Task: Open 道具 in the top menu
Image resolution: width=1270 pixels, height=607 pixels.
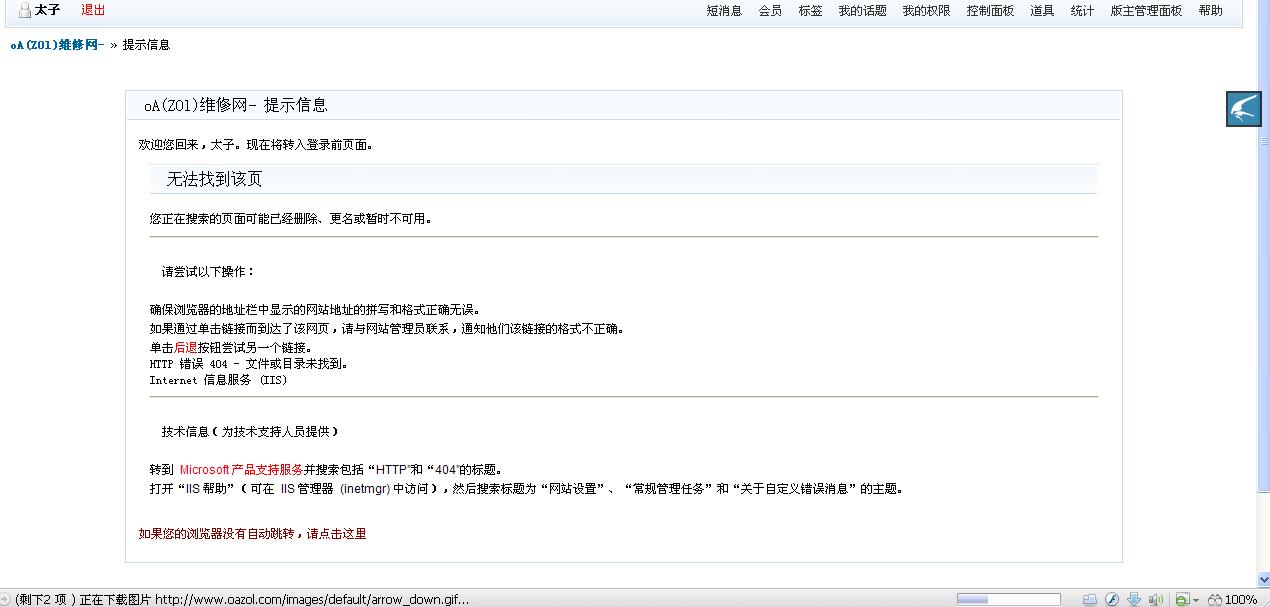Action: point(1042,11)
